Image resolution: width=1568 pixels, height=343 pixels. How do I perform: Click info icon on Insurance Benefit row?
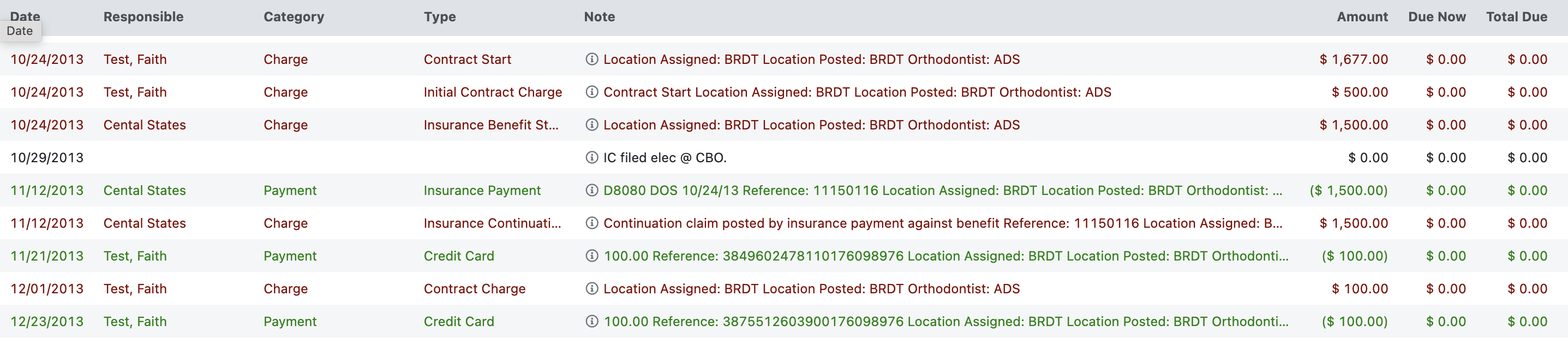click(x=591, y=125)
